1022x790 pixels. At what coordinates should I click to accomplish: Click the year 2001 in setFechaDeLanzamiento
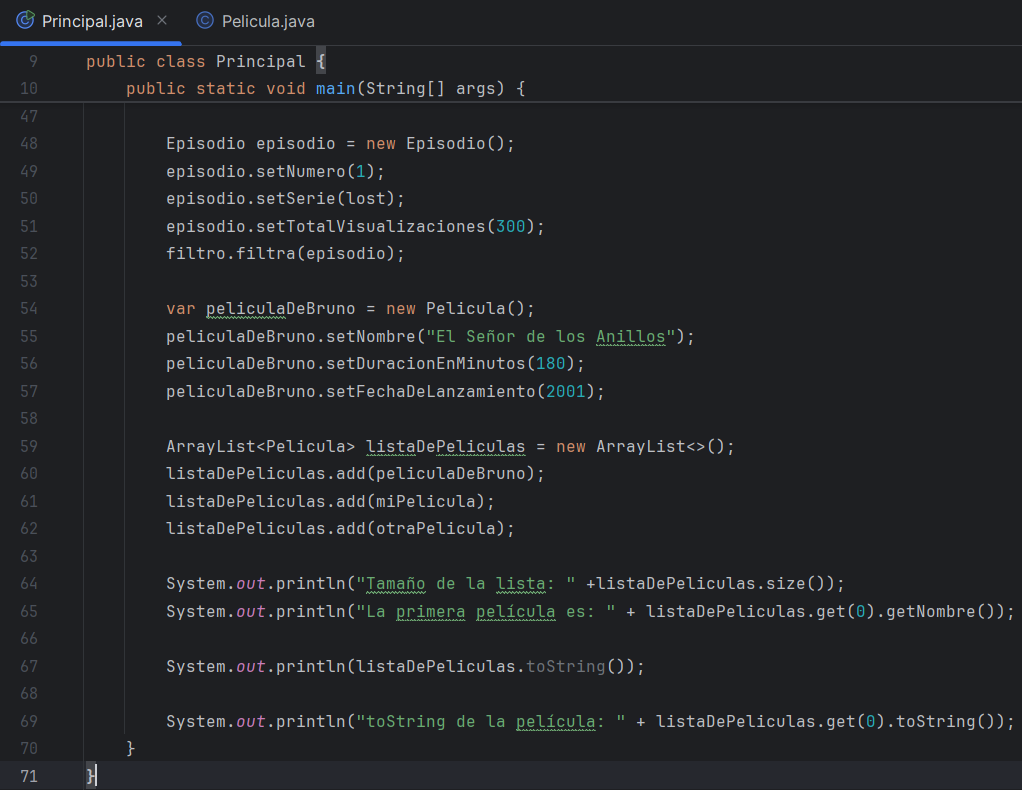tap(566, 392)
